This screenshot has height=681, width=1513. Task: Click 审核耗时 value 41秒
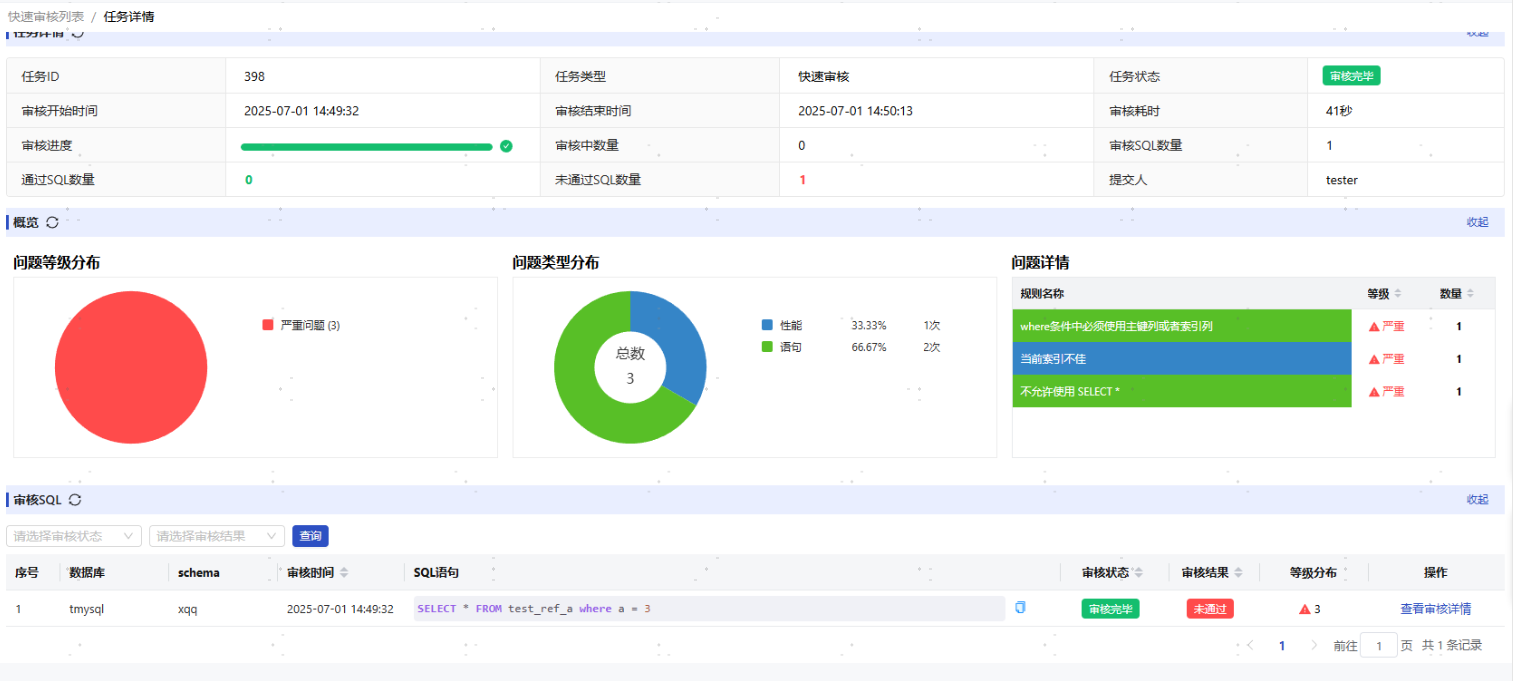click(1339, 111)
